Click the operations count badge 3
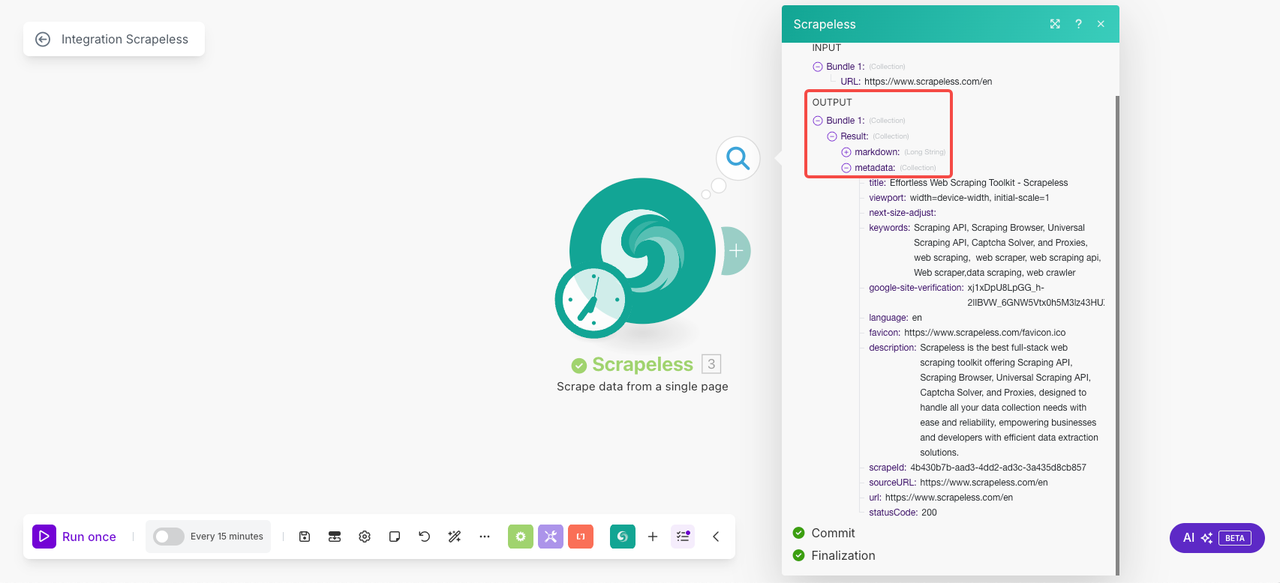 pos(711,364)
